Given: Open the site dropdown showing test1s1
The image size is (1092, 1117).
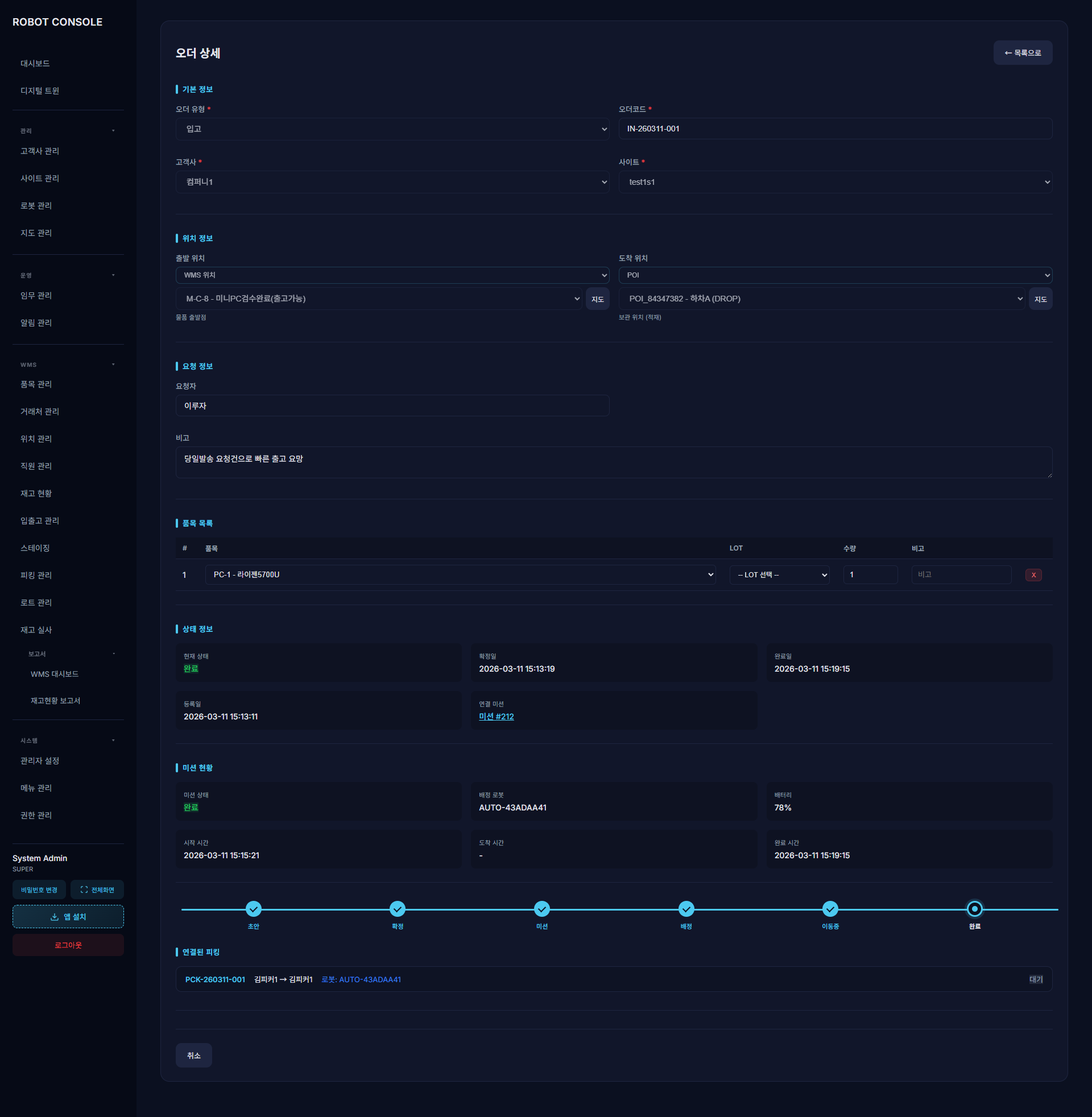Looking at the screenshot, I should click(x=834, y=182).
